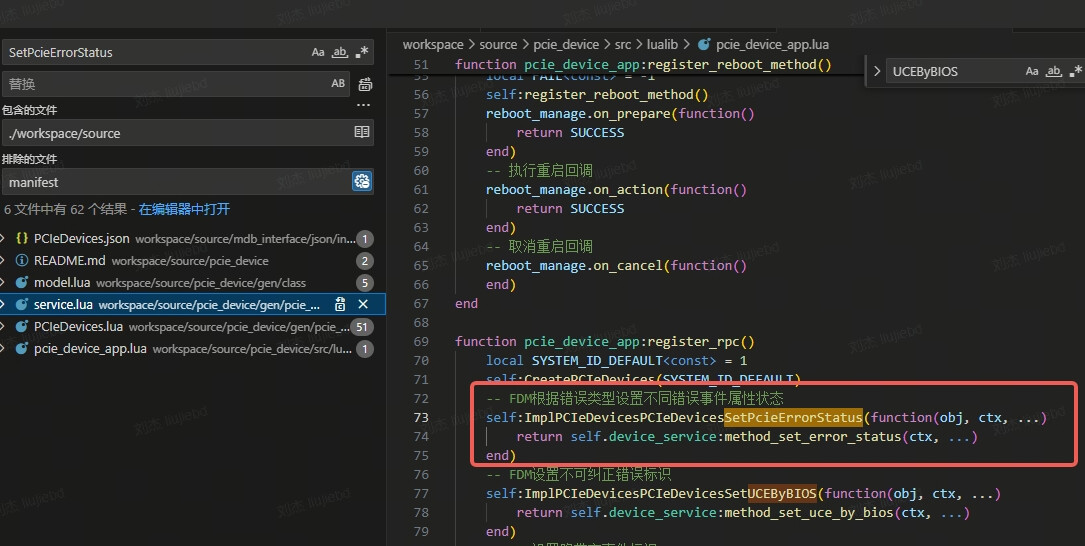Screen dimensions: 1085x546
Task: Click replace icon on service.lua row
Action: pos(340,304)
